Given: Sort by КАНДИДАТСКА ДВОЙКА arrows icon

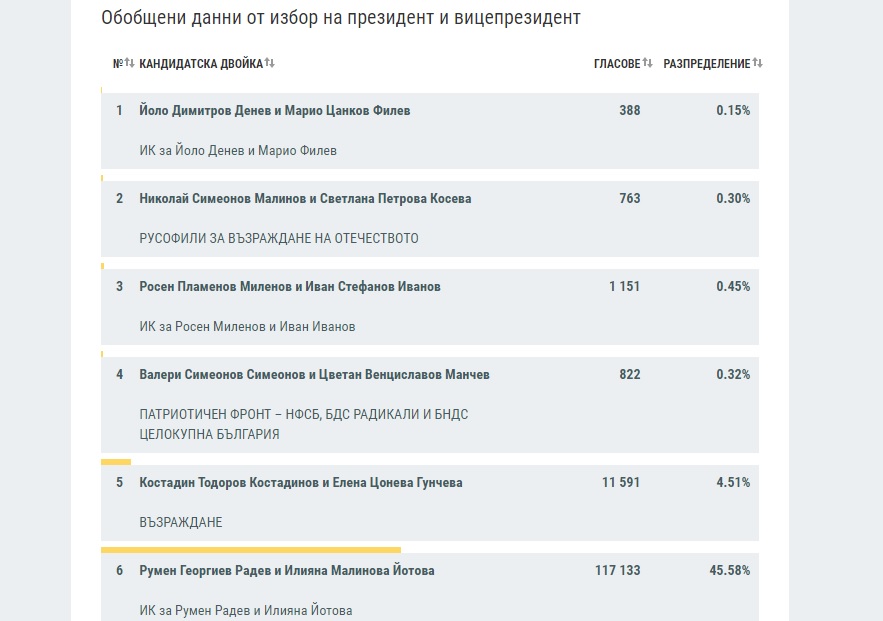Looking at the screenshot, I should 269,62.
